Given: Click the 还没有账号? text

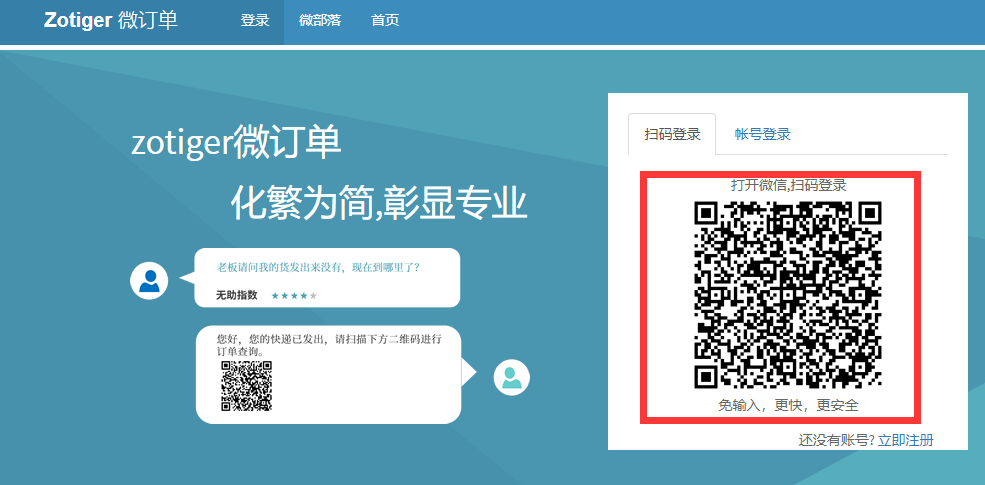Looking at the screenshot, I should coord(836,440).
